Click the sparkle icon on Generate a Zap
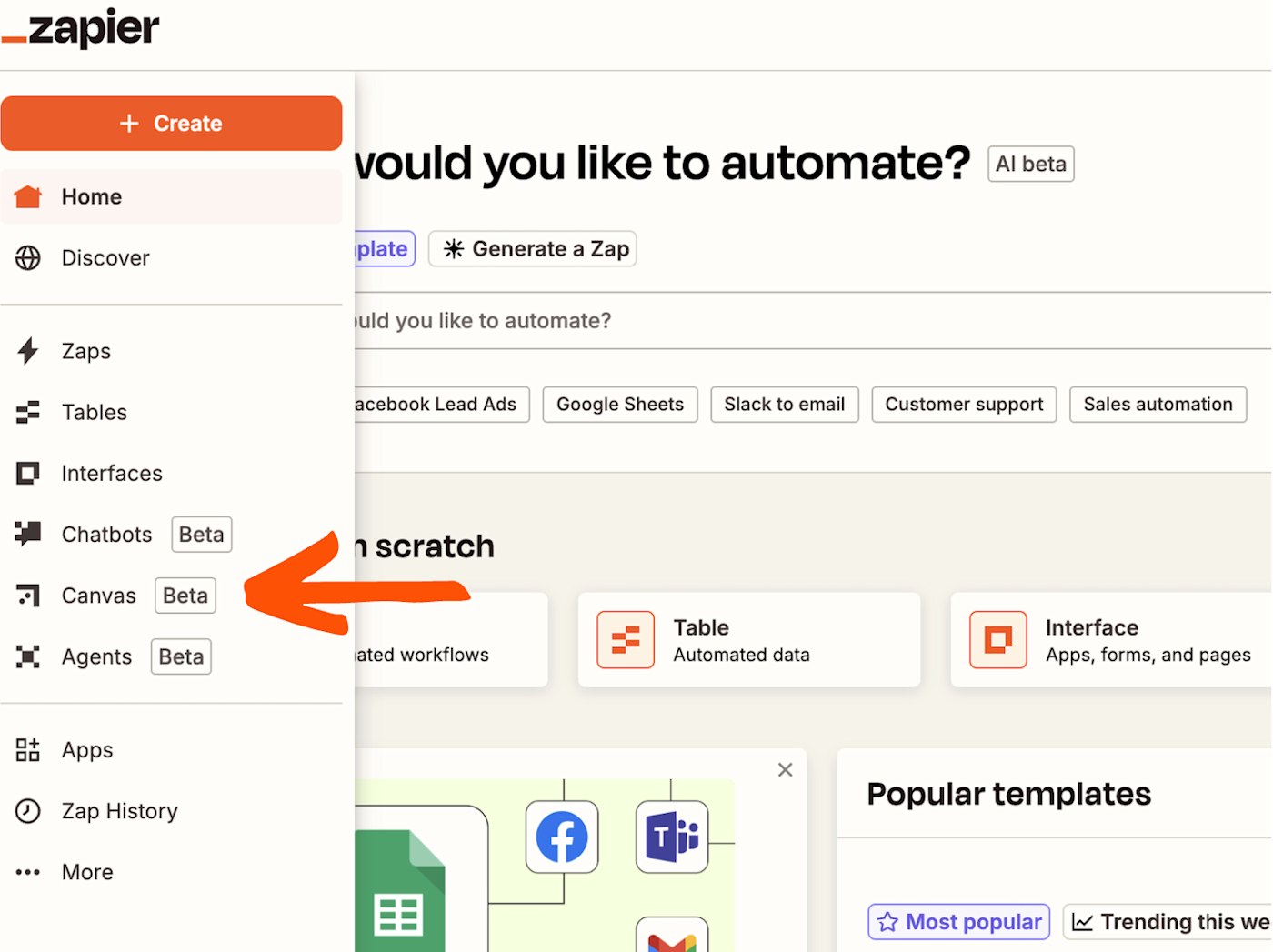The height and width of the screenshot is (952, 1273). click(454, 249)
